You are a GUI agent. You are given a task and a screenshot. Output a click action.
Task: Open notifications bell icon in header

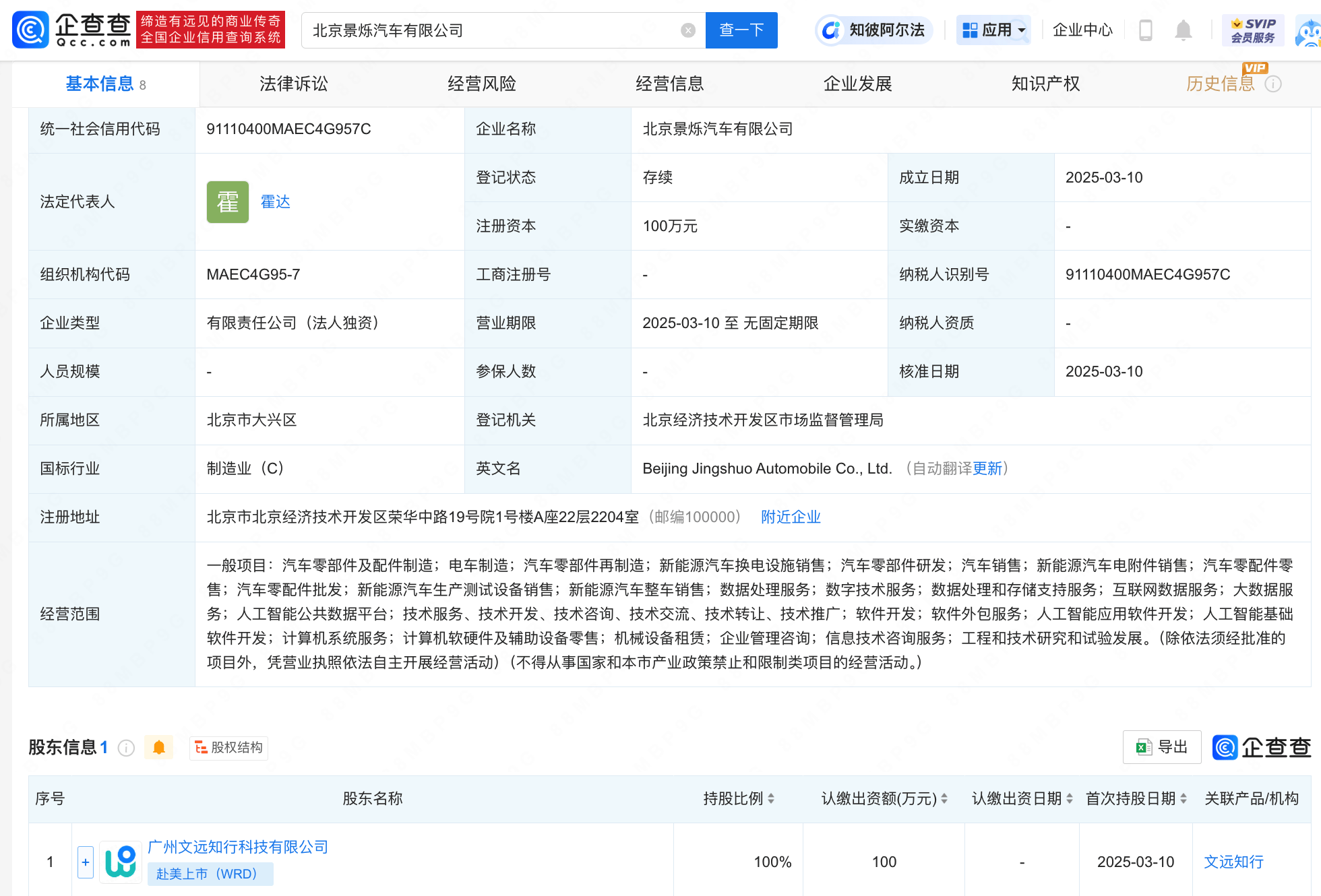[1184, 30]
